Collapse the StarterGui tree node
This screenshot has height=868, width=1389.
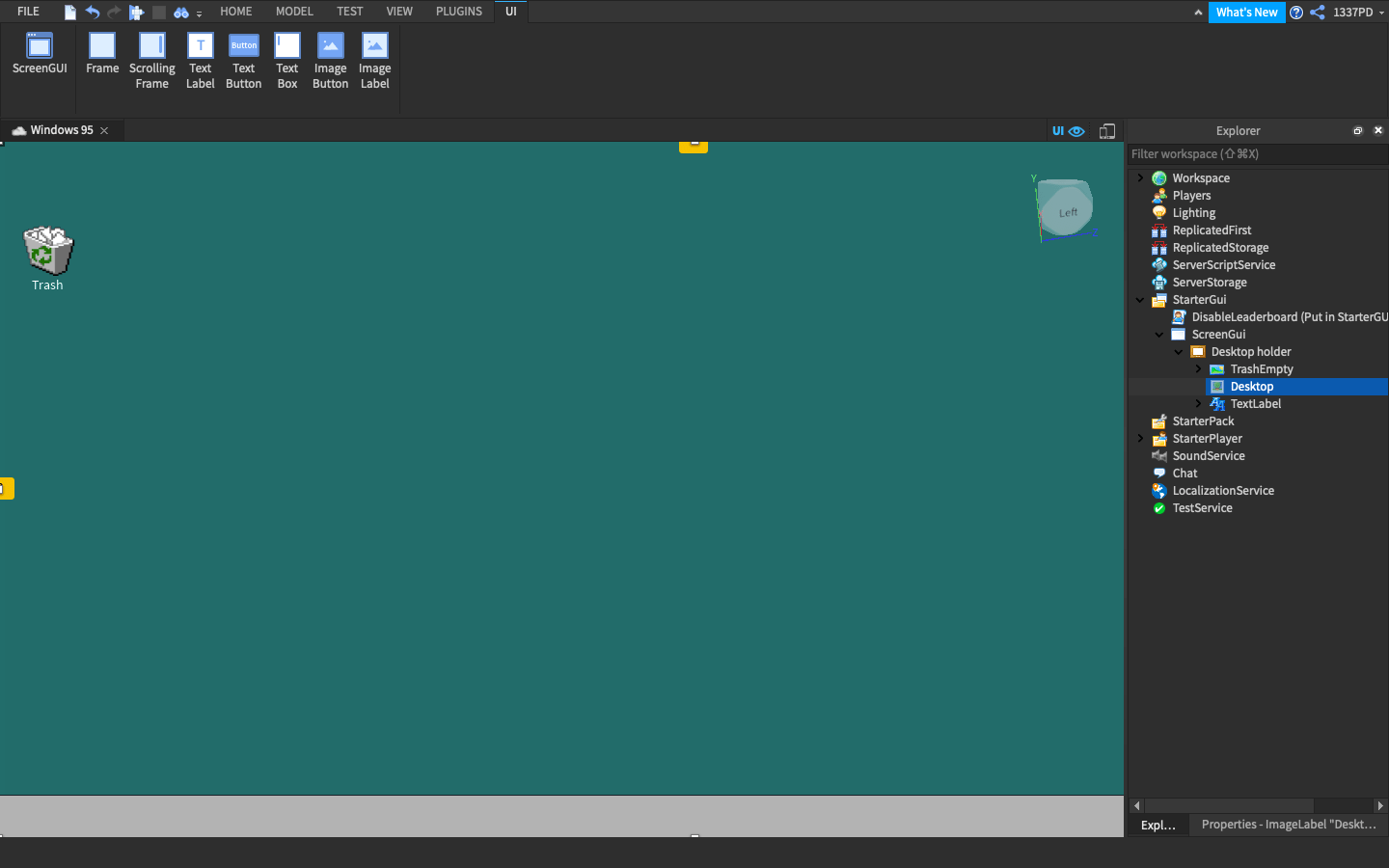[1141, 299]
